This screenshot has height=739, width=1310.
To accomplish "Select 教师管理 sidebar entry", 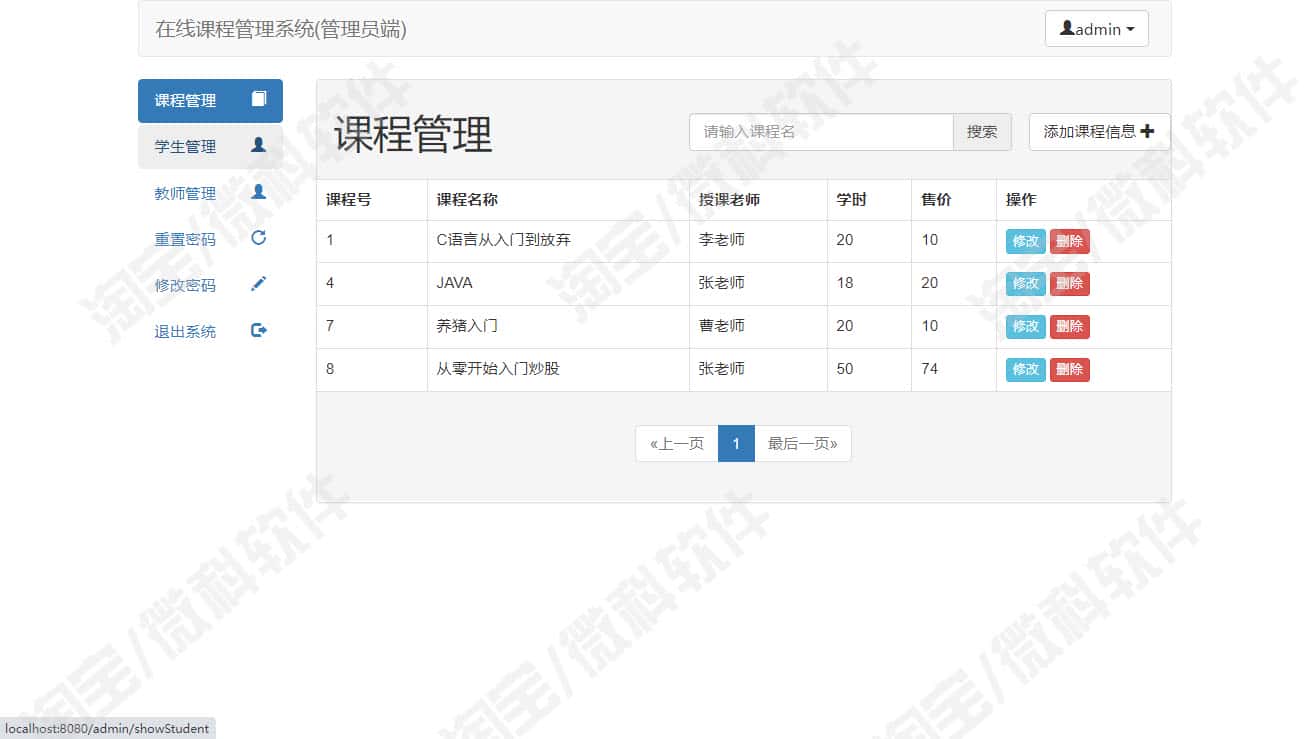I will (210, 193).
